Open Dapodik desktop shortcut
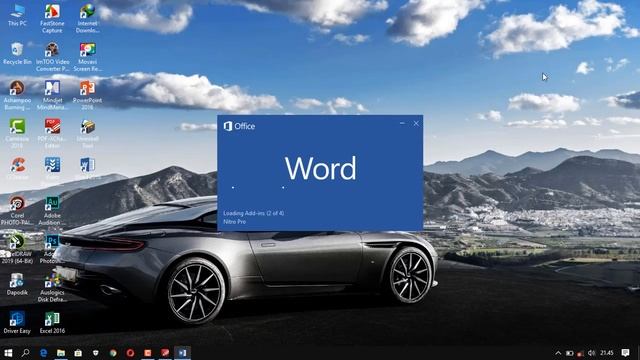The height and width of the screenshot is (360, 640). click(17, 284)
